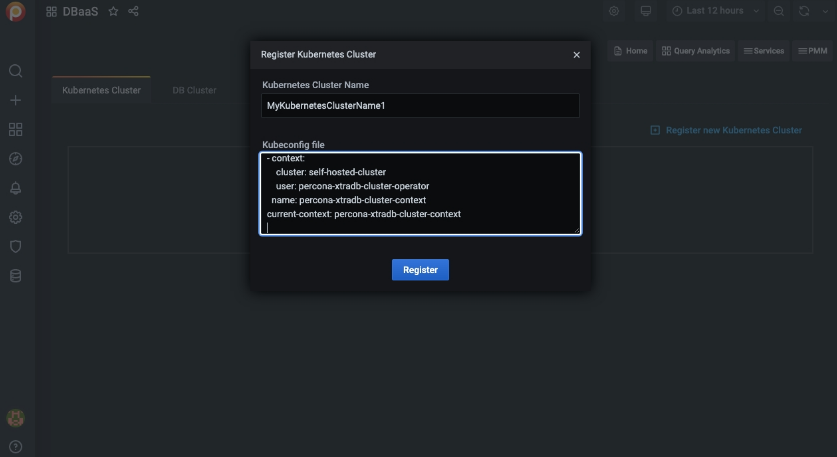Open the Query Analytics link
The height and width of the screenshot is (457, 837).
pyautogui.click(x=696, y=51)
